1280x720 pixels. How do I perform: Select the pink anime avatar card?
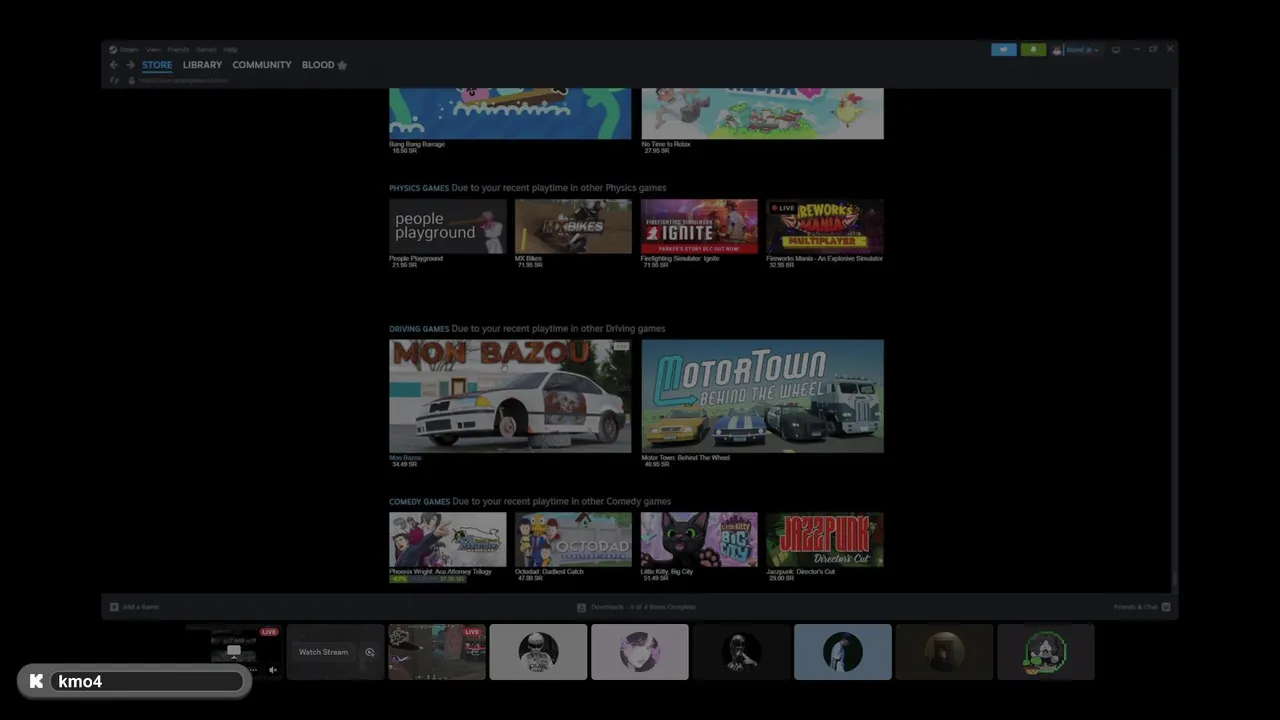point(640,652)
